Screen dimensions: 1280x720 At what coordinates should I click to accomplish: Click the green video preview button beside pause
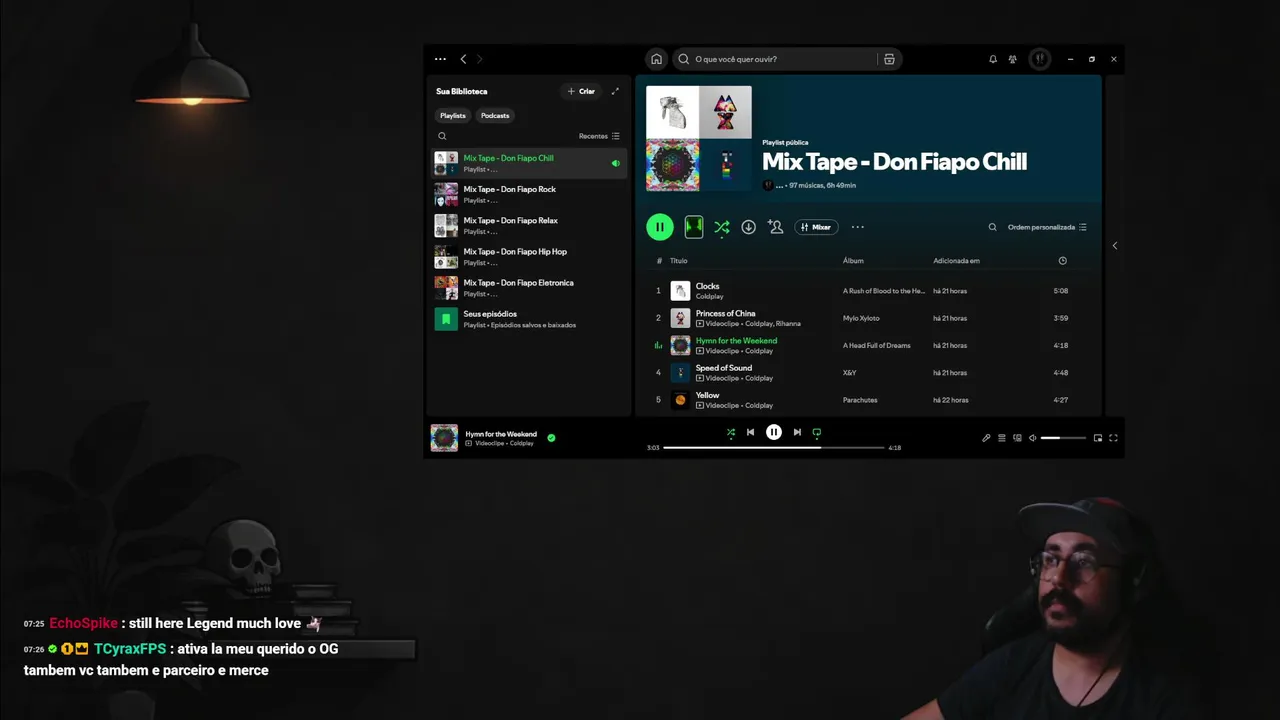[694, 227]
